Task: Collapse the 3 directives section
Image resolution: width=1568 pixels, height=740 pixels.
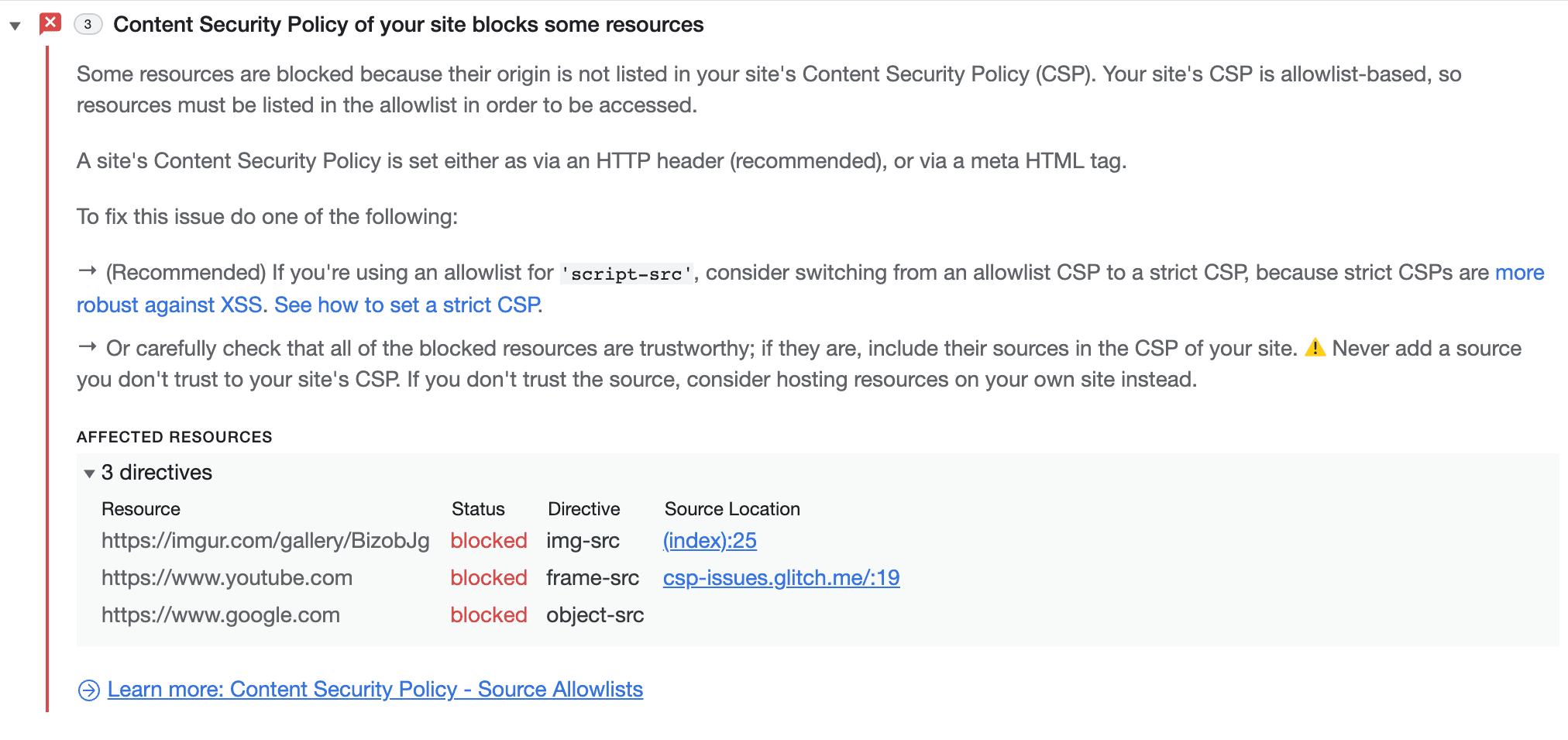Action: click(89, 473)
